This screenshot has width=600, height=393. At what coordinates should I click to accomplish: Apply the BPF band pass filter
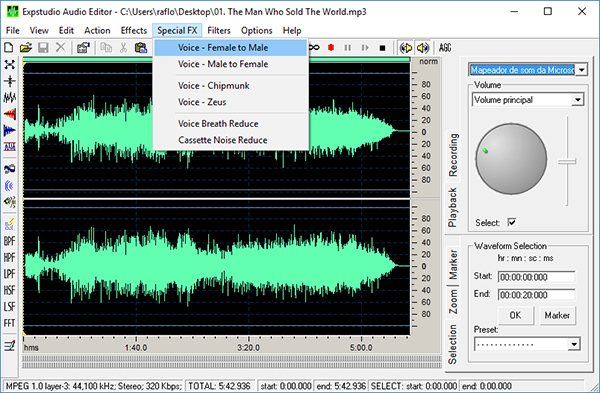[10, 241]
